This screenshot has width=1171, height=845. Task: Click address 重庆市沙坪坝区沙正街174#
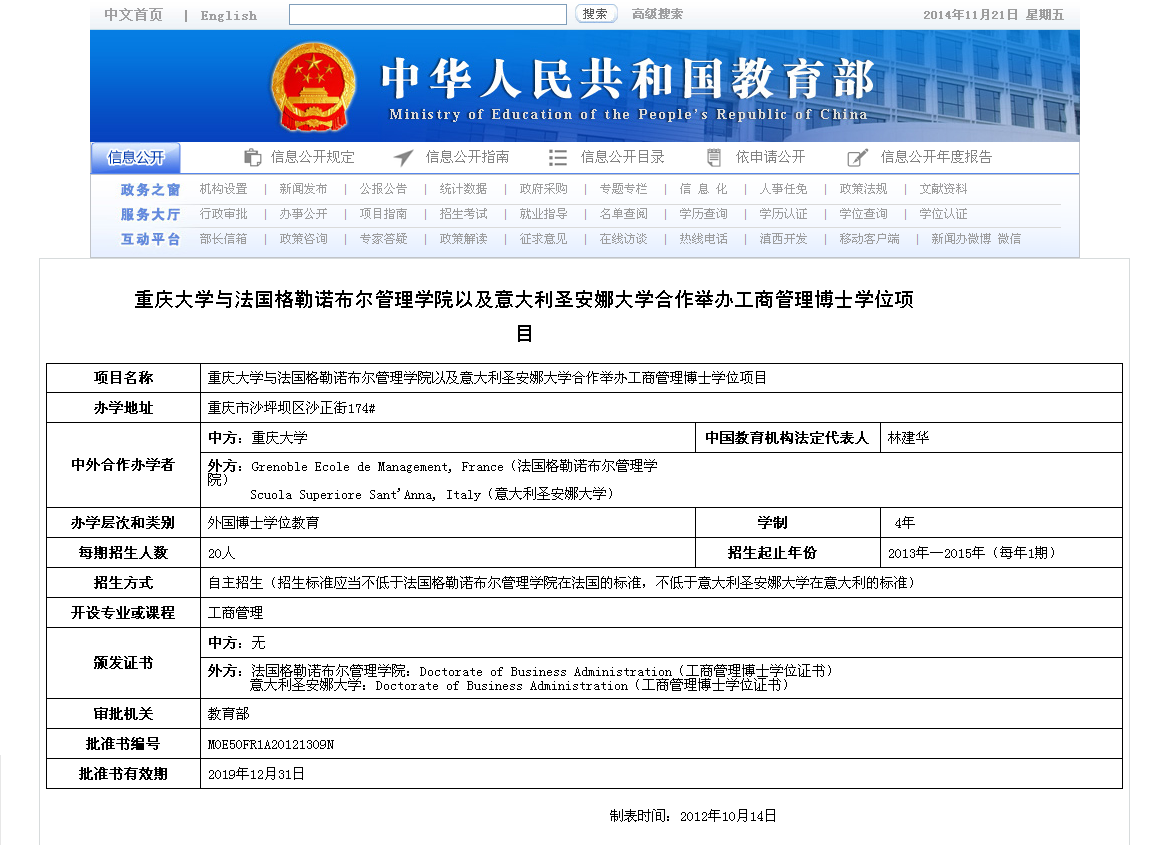click(x=291, y=408)
